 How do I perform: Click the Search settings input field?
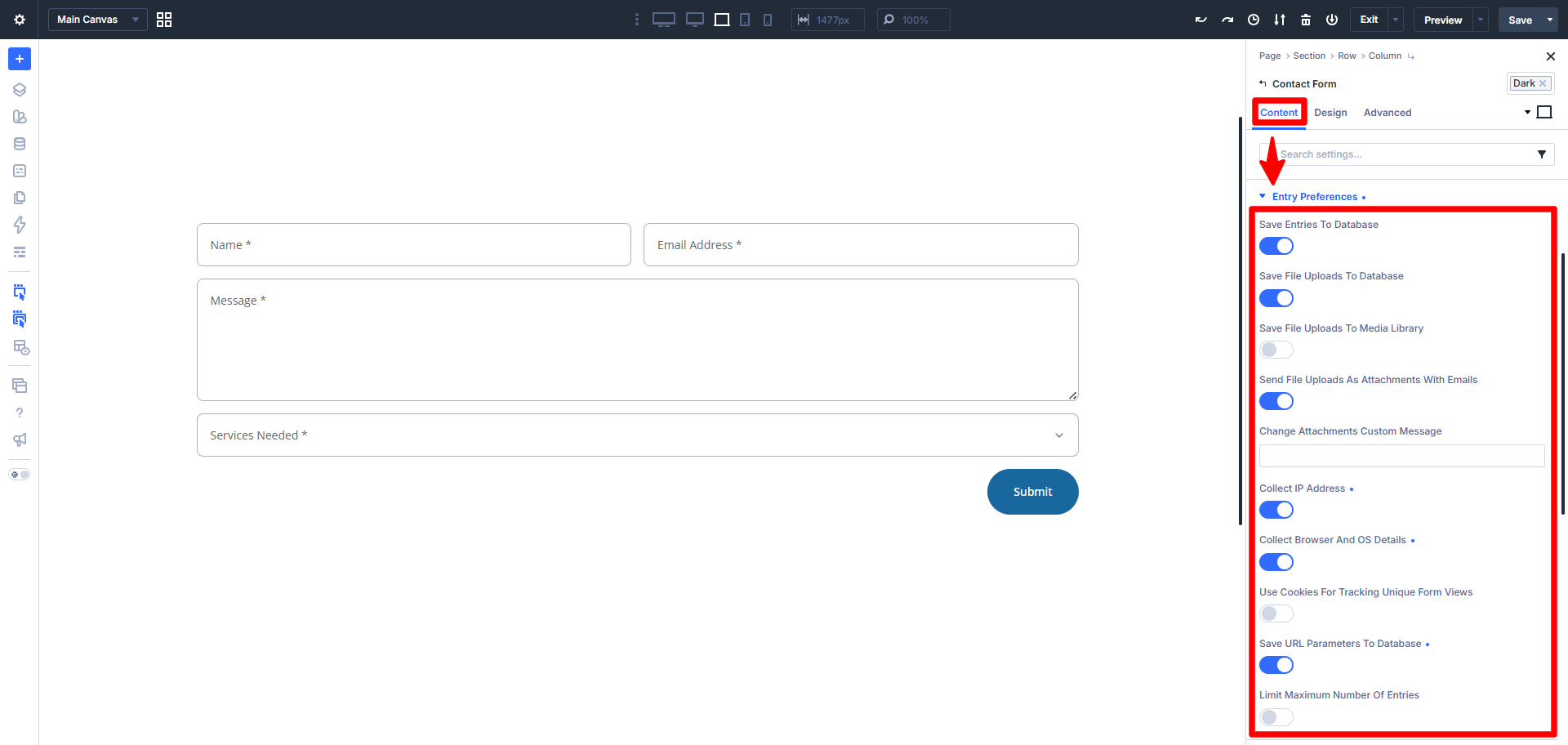[1405, 154]
